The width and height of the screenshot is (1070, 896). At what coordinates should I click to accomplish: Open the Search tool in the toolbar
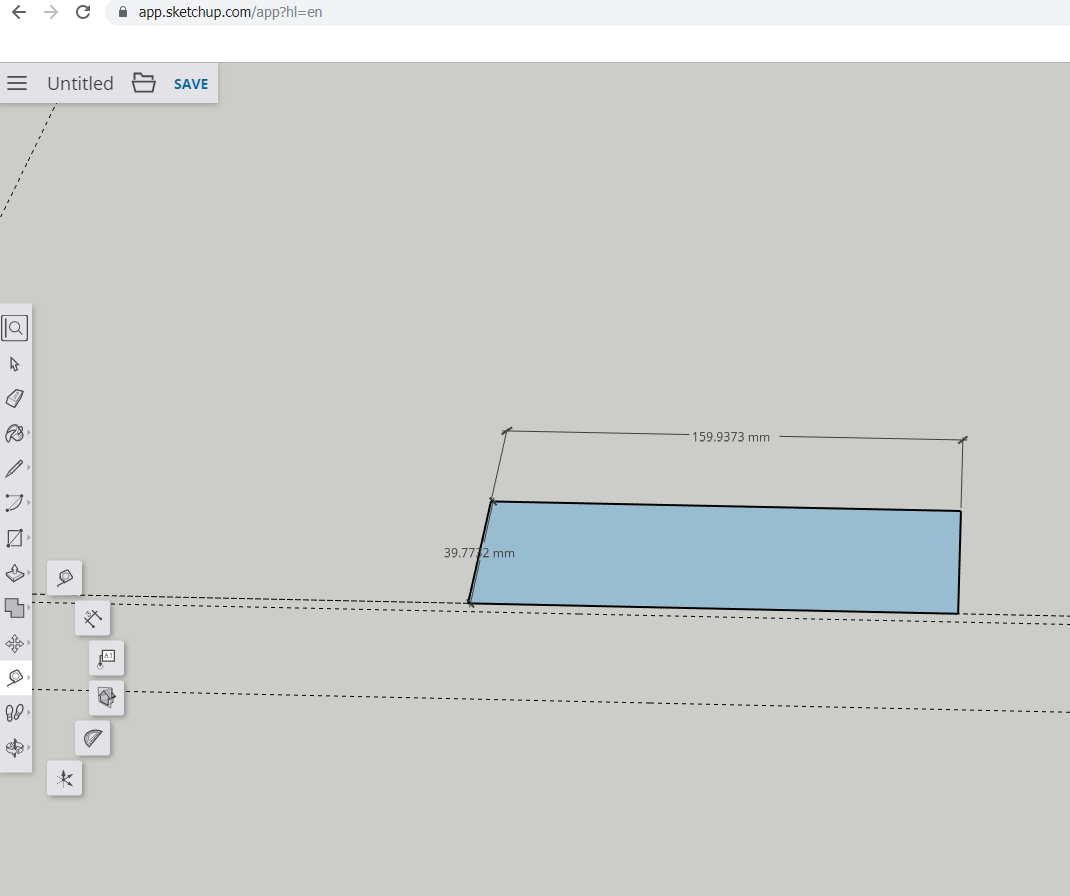[x=15, y=328]
